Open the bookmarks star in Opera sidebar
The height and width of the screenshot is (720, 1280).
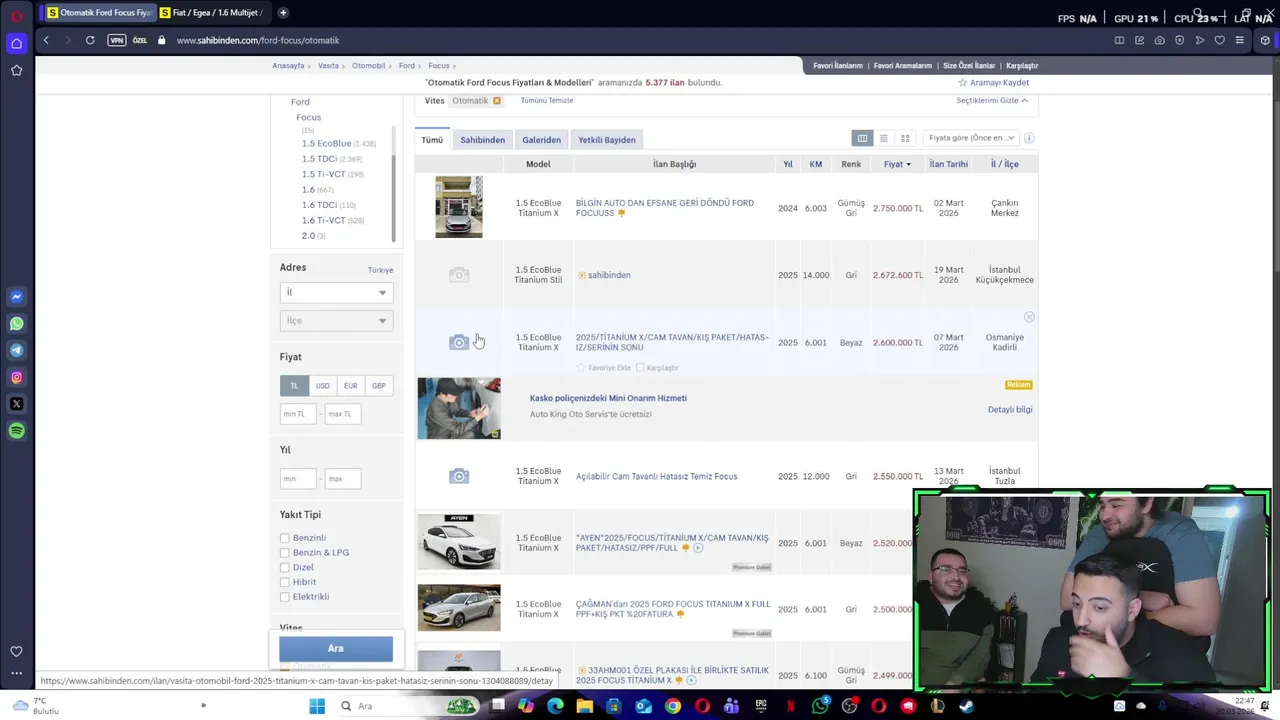[16, 70]
